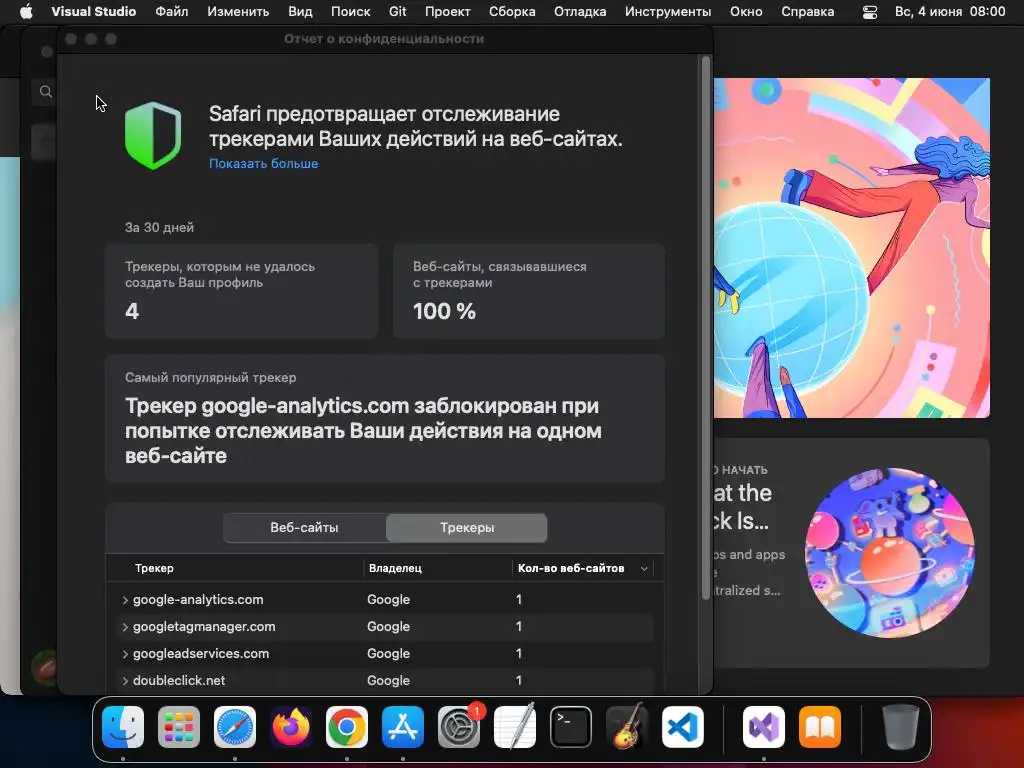Open the Поиск menu
This screenshot has height=768, width=1024.
point(351,12)
